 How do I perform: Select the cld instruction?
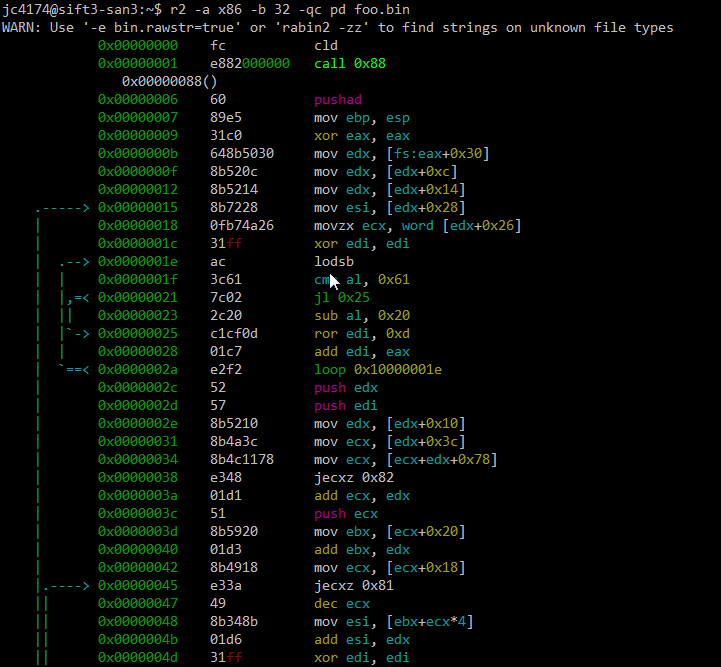click(x=326, y=45)
